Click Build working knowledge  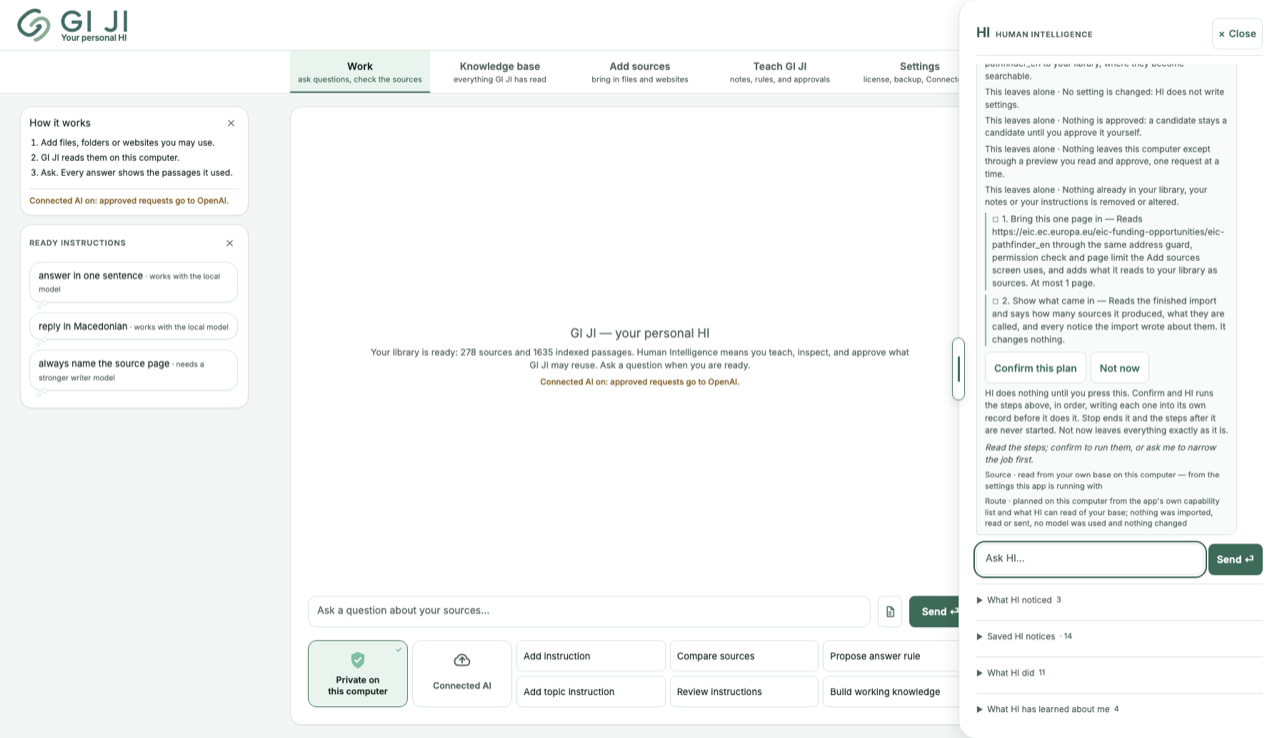click(892, 691)
